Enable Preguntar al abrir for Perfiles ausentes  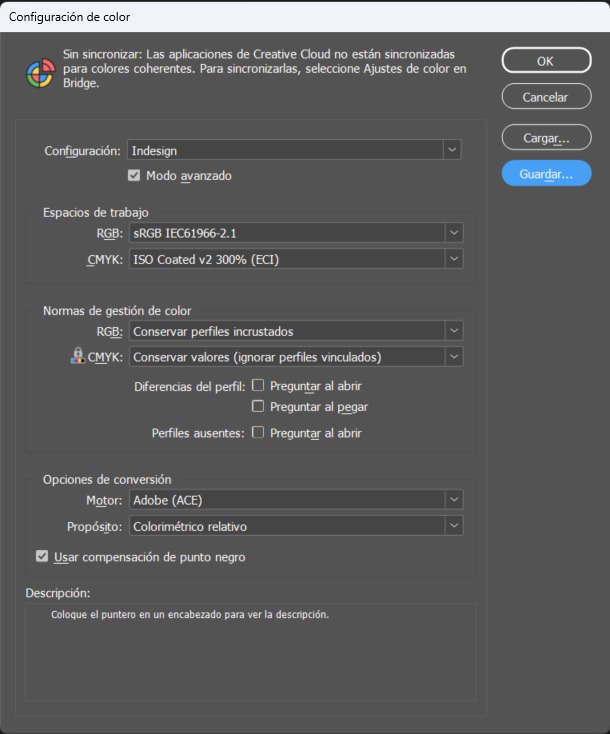click(258, 433)
